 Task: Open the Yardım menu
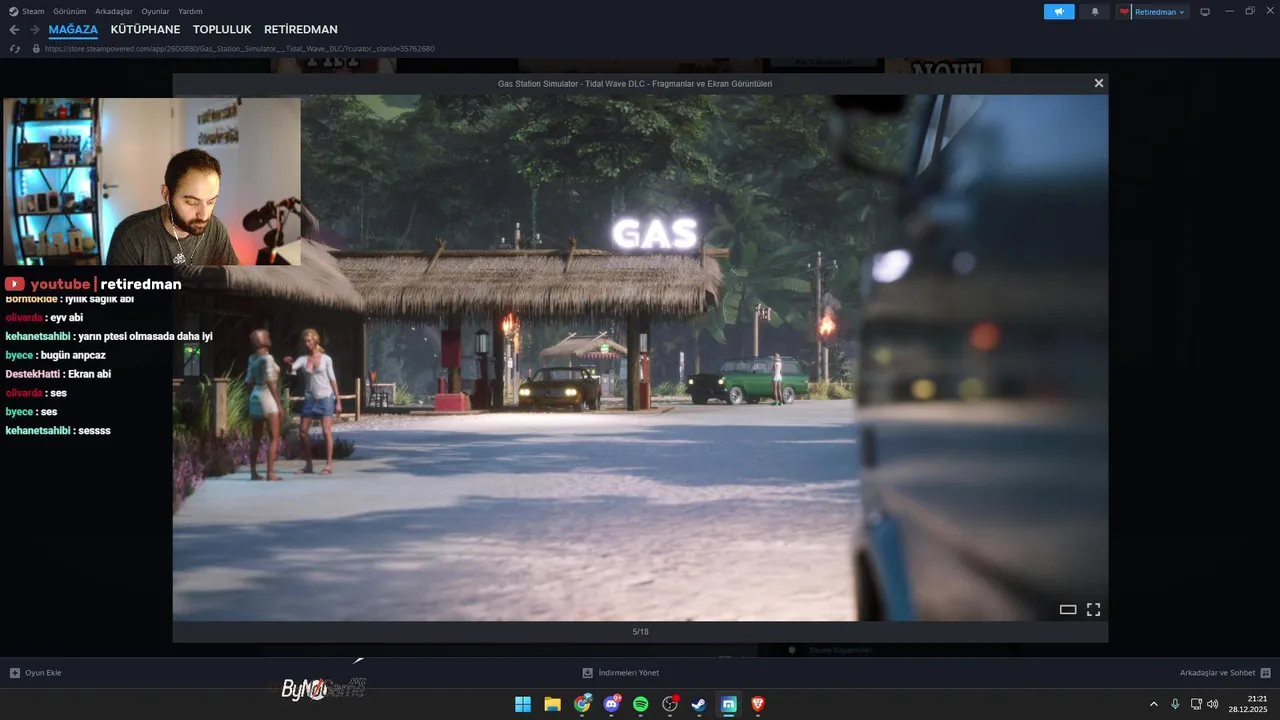coord(190,11)
